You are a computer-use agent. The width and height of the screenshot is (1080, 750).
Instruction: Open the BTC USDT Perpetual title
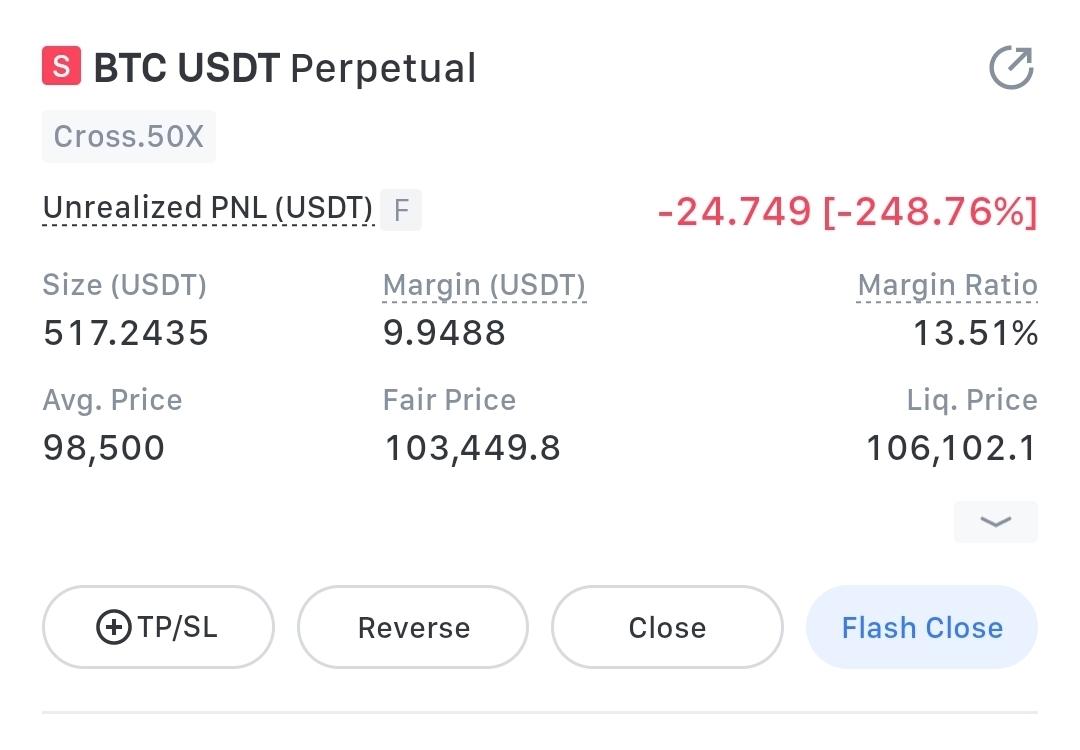pos(284,67)
